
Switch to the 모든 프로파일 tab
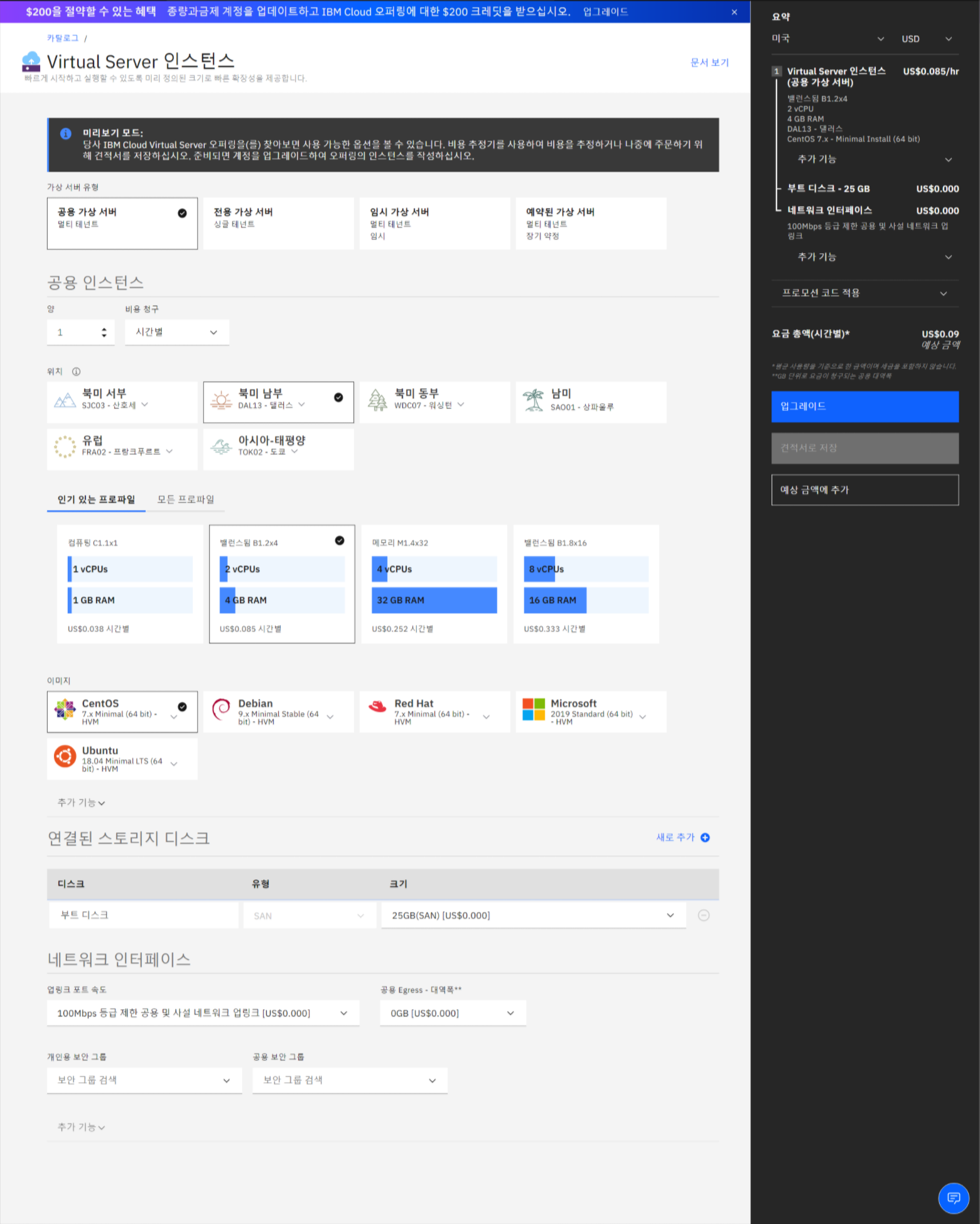(x=185, y=500)
